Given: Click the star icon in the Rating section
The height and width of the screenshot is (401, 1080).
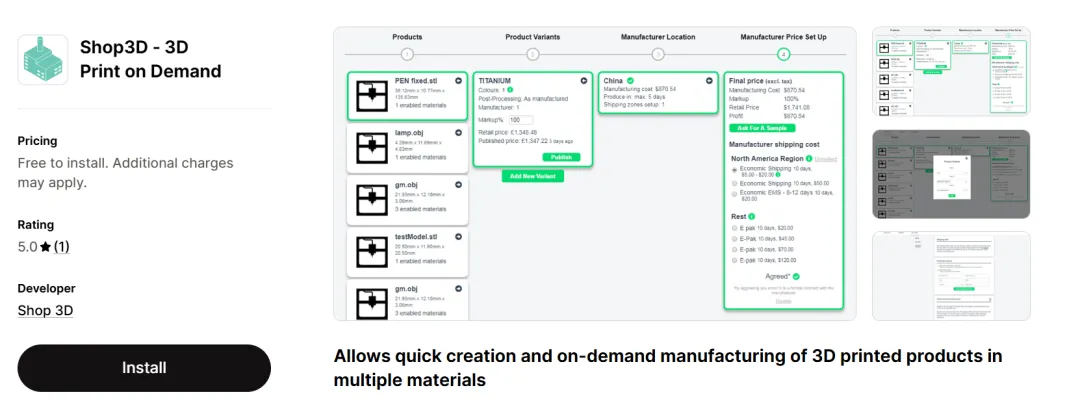Looking at the screenshot, I should point(46,247).
